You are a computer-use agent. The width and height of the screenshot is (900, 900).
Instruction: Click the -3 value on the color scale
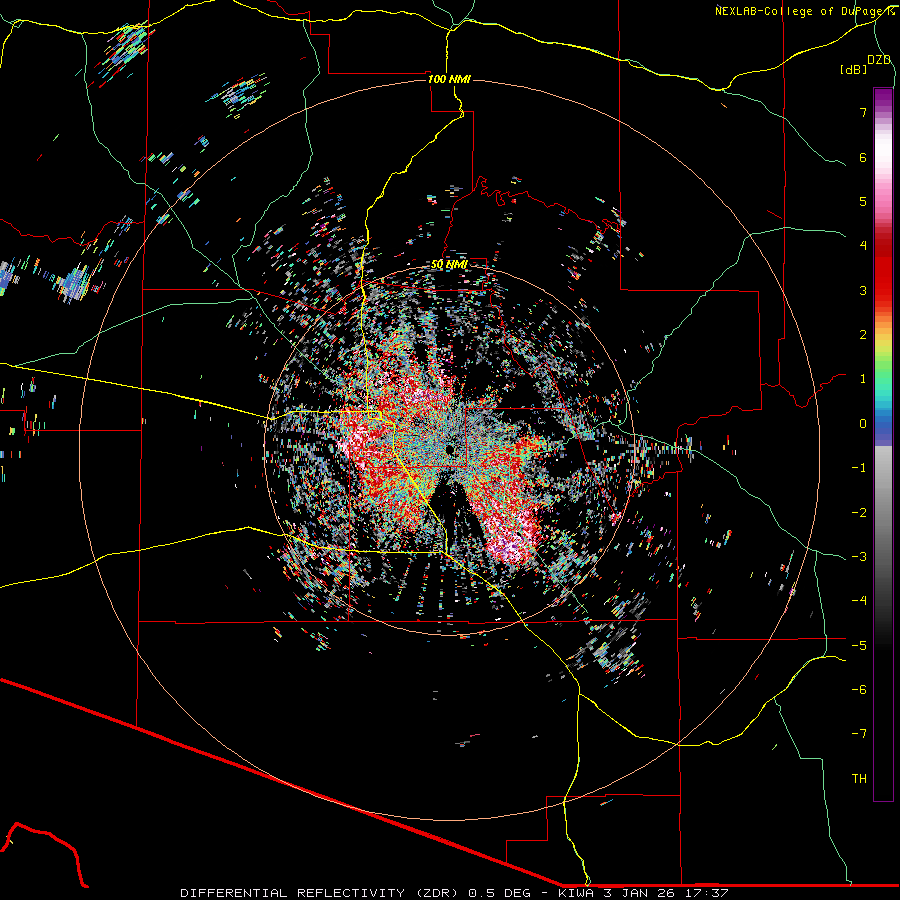click(859, 557)
